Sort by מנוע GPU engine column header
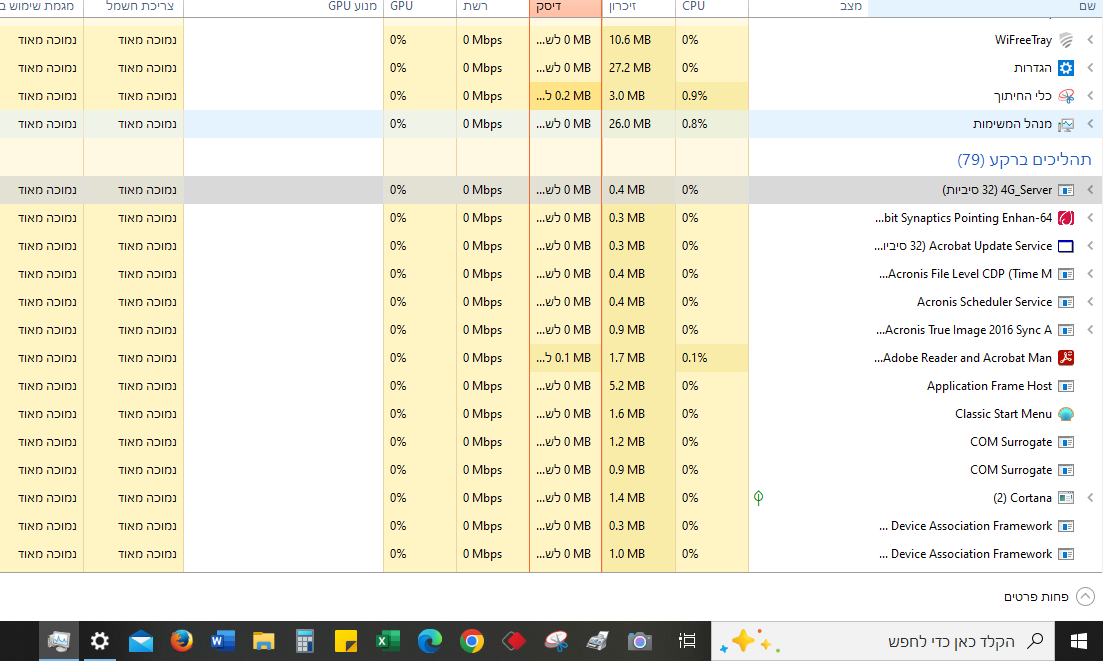The image size is (1103, 661). point(283,8)
